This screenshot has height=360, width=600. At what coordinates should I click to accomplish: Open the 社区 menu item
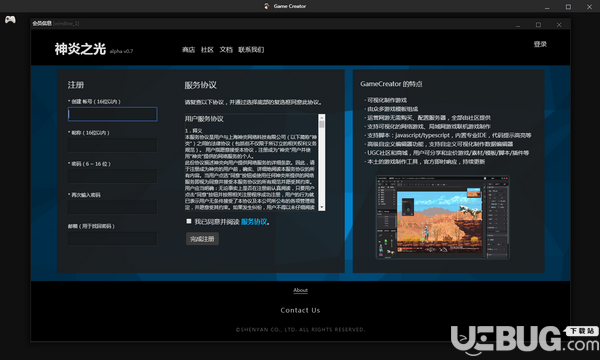(207, 50)
